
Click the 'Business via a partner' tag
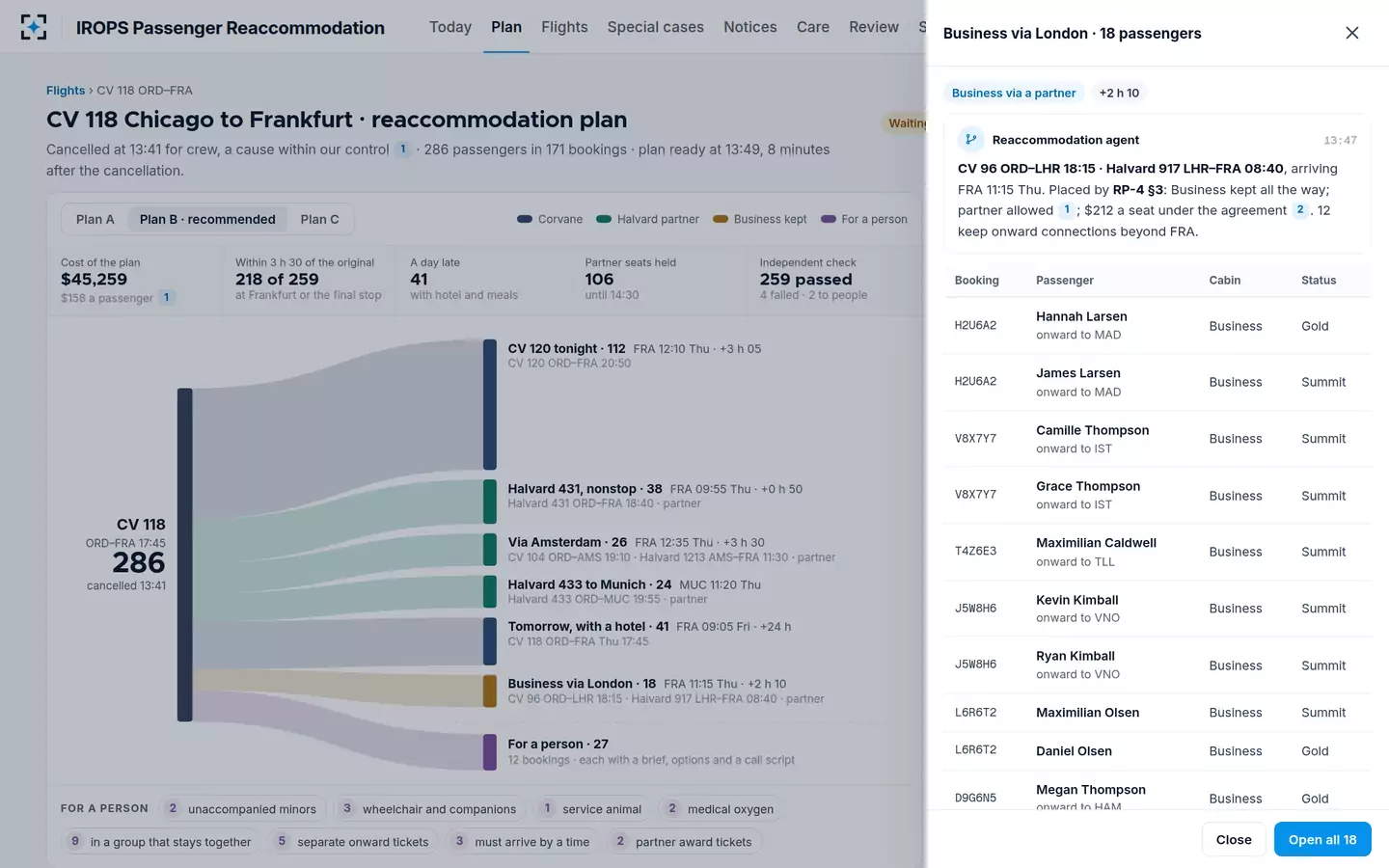[x=1014, y=93]
